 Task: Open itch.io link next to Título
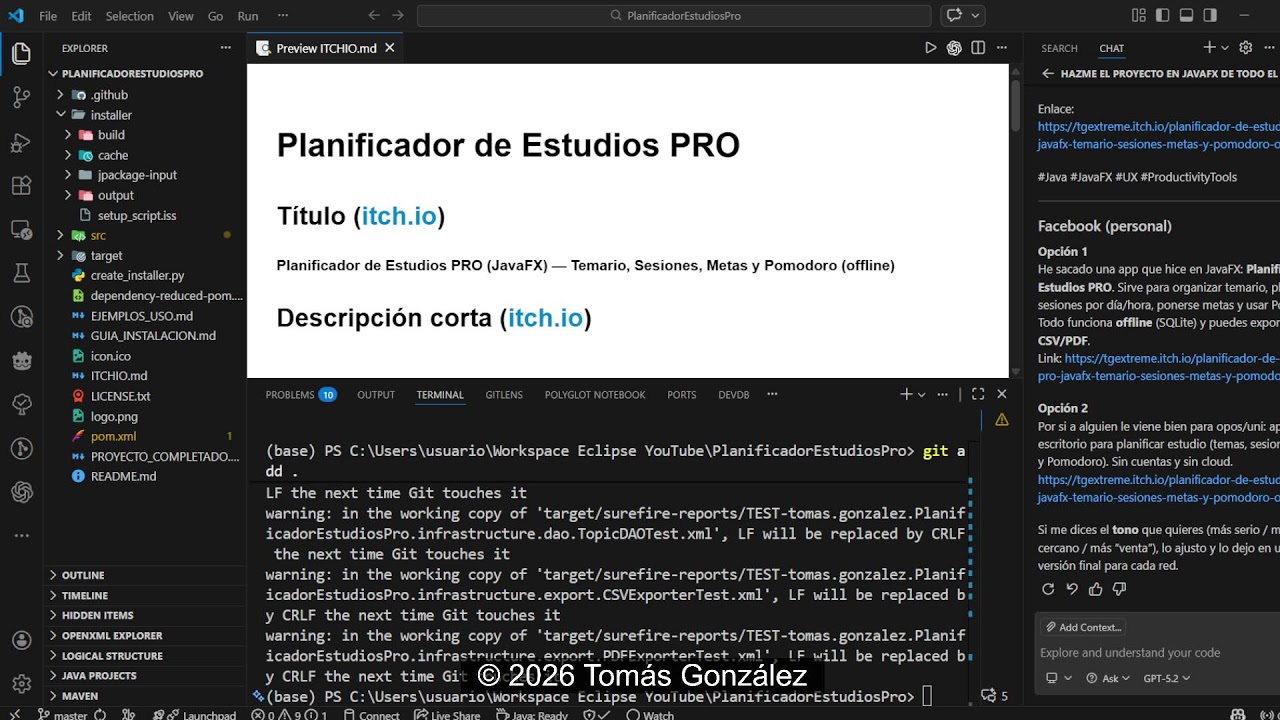point(399,216)
